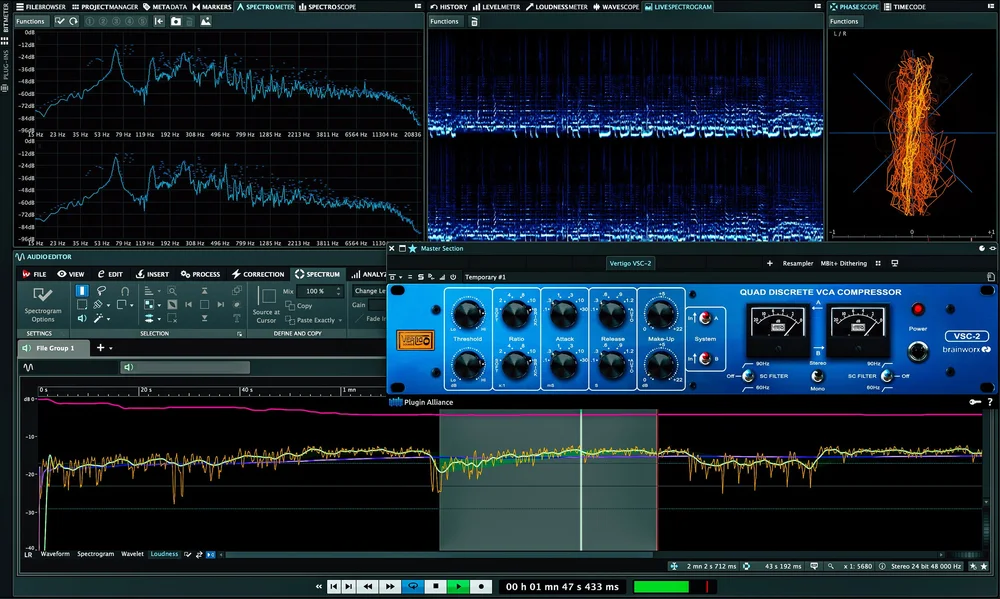Adjust the upper Threshold knob
Screen dimensions: 1000x599
tap(468, 314)
